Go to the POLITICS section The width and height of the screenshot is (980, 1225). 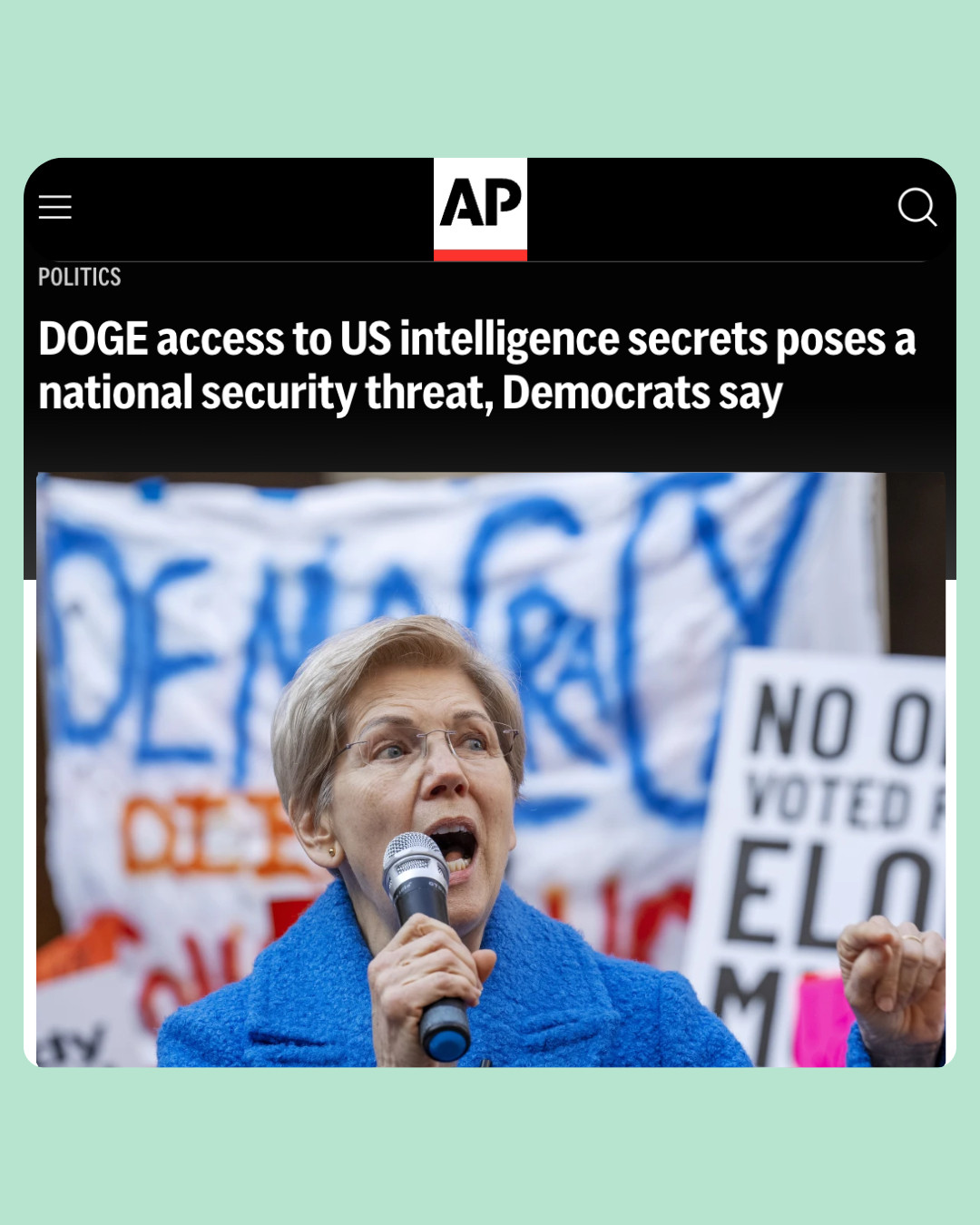click(80, 277)
